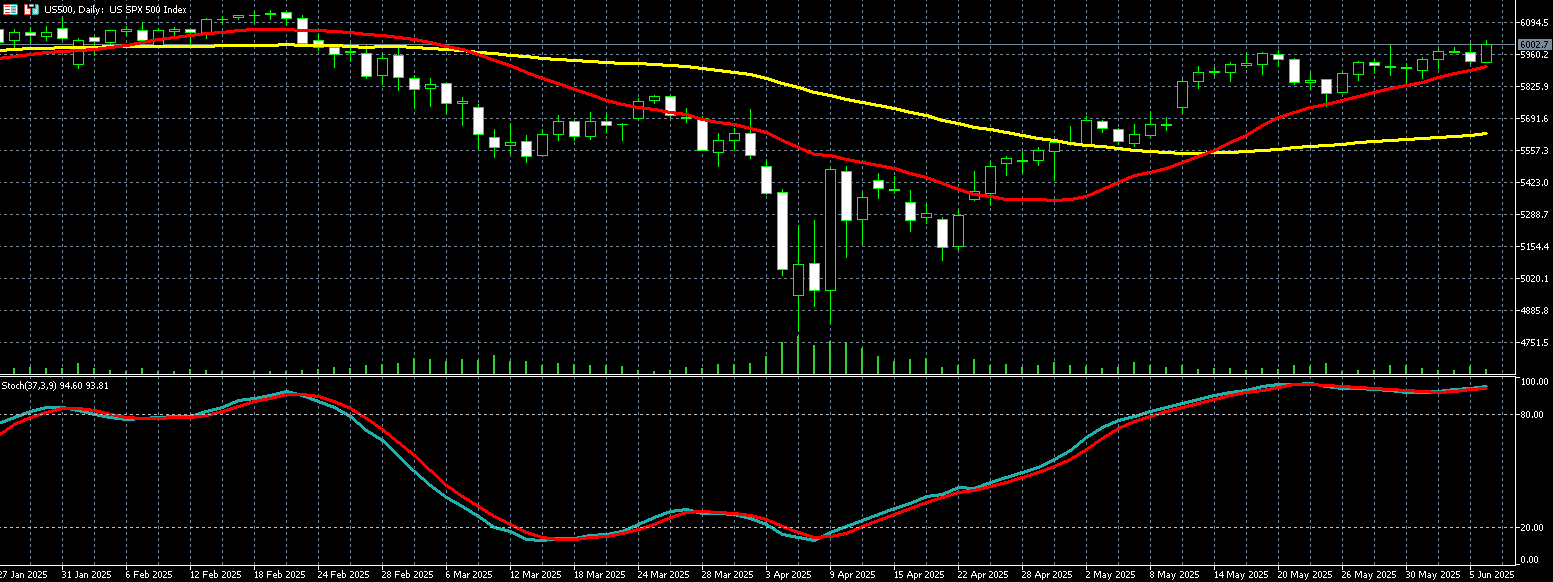Image resolution: width=1553 pixels, height=582 pixels.
Task: Click the '30 May 2025' date label
Action: coord(1431,575)
